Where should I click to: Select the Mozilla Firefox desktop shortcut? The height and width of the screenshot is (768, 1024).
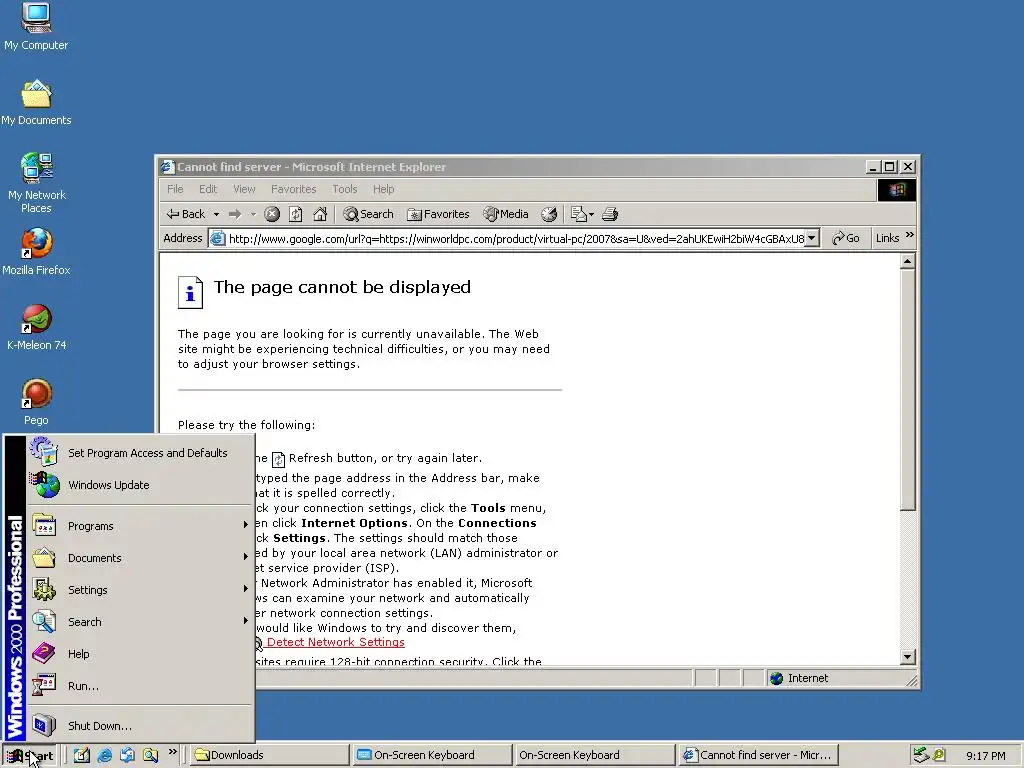(x=36, y=252)
